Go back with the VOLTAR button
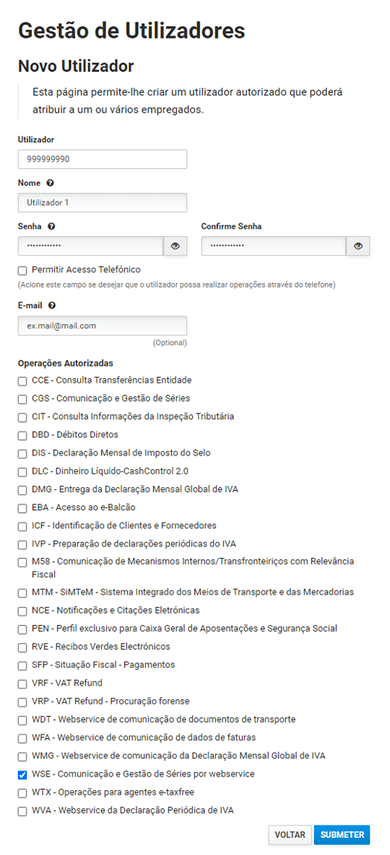 coord(290,835)
